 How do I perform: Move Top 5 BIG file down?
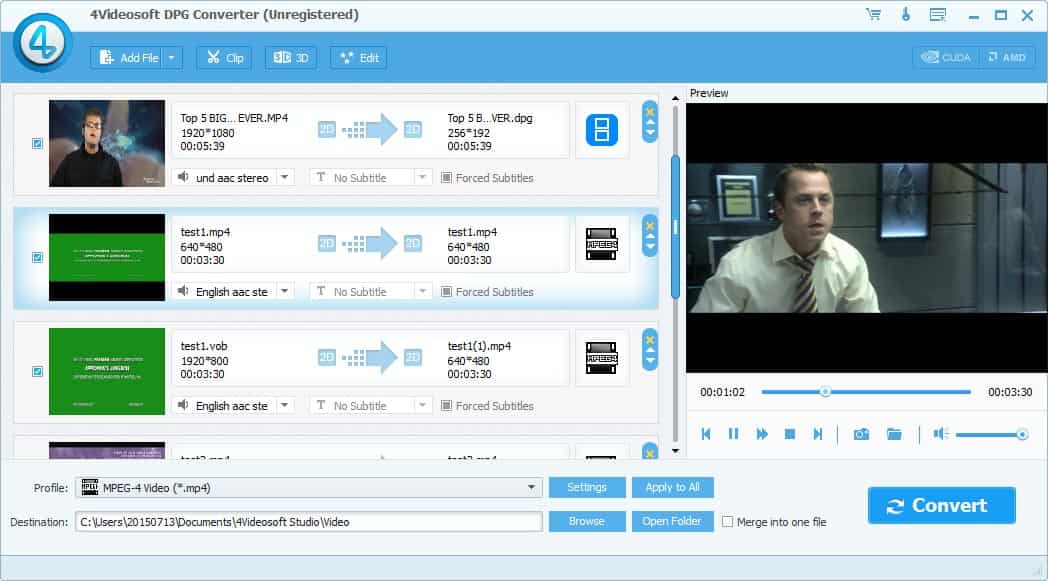point(650,132)
